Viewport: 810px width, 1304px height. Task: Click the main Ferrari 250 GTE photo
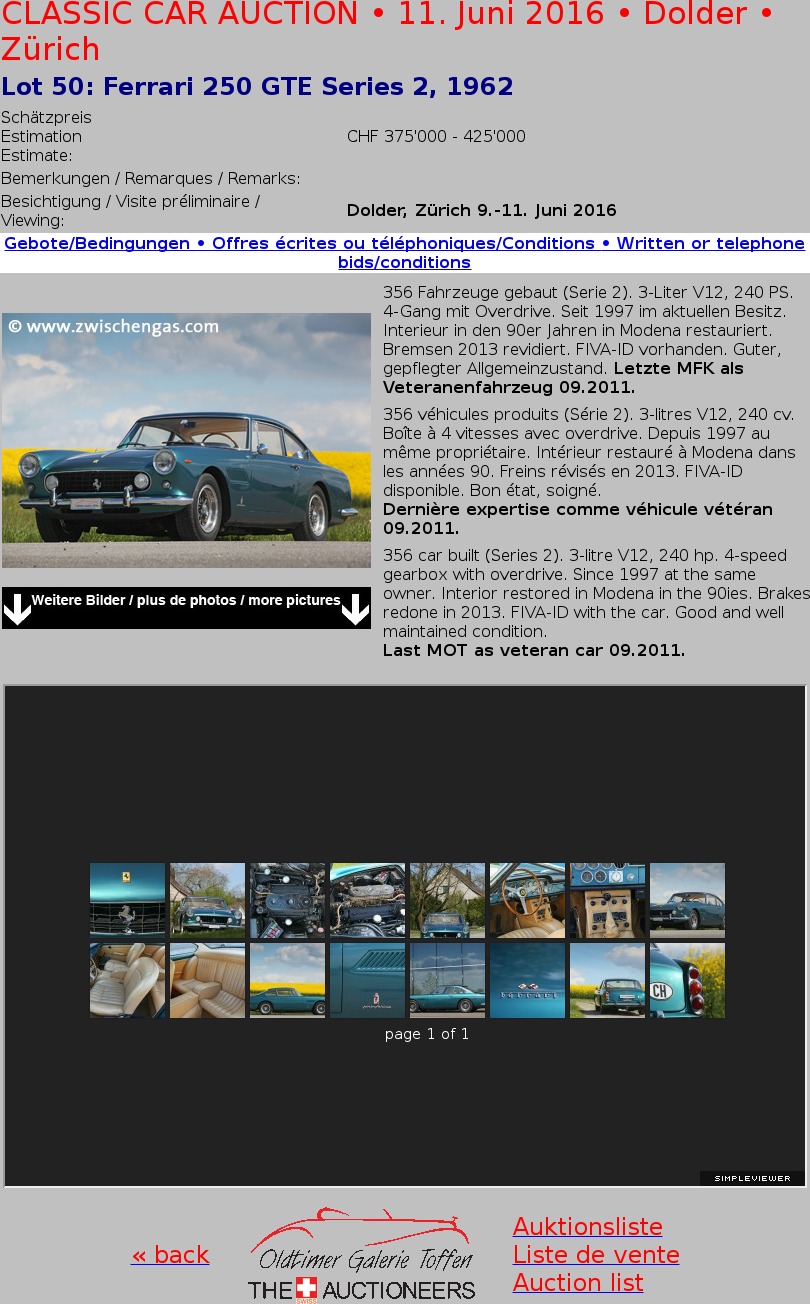(186, 440)
